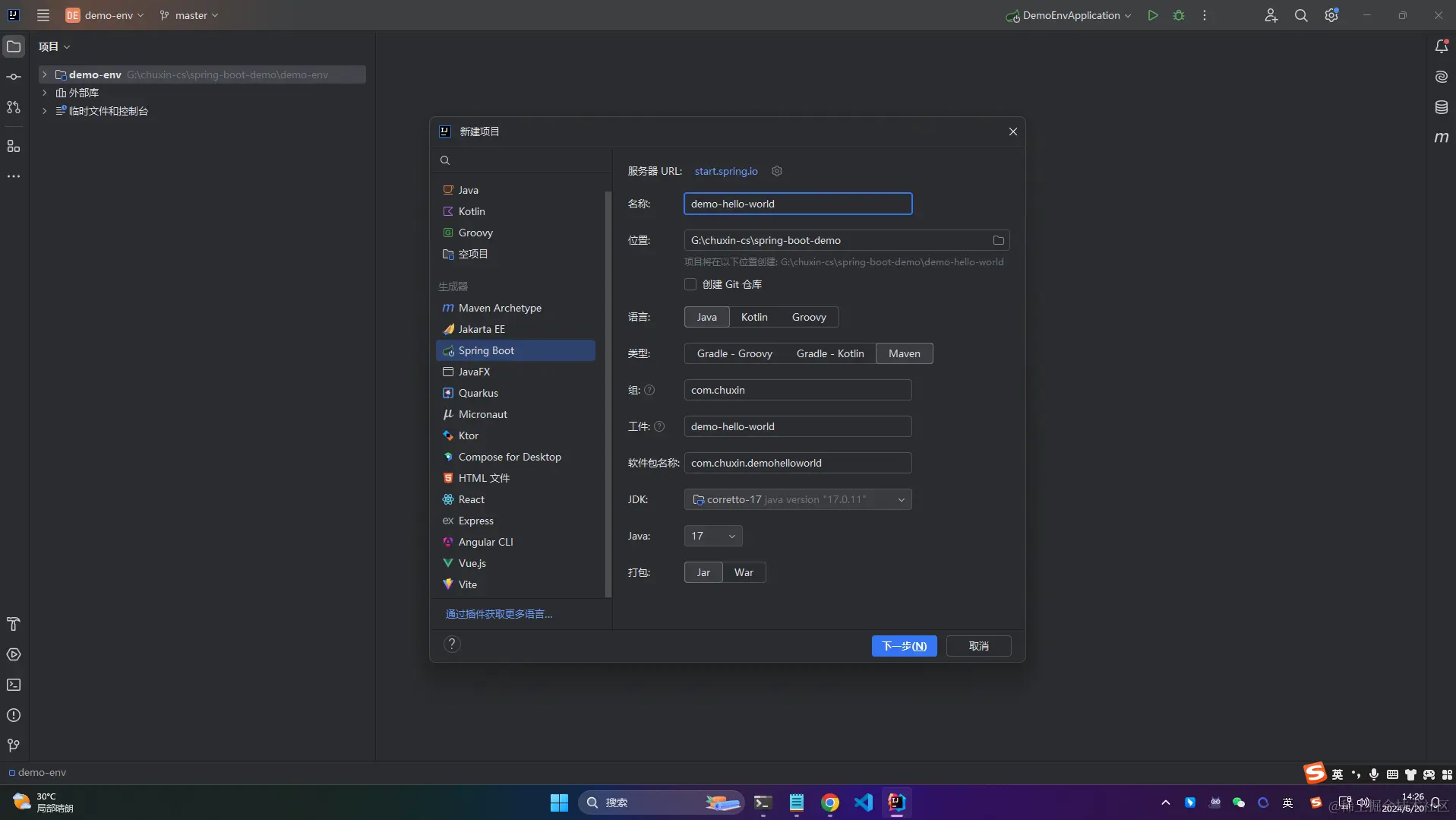
Task: Expand the demo-env tree node
Action: (45, 74)
